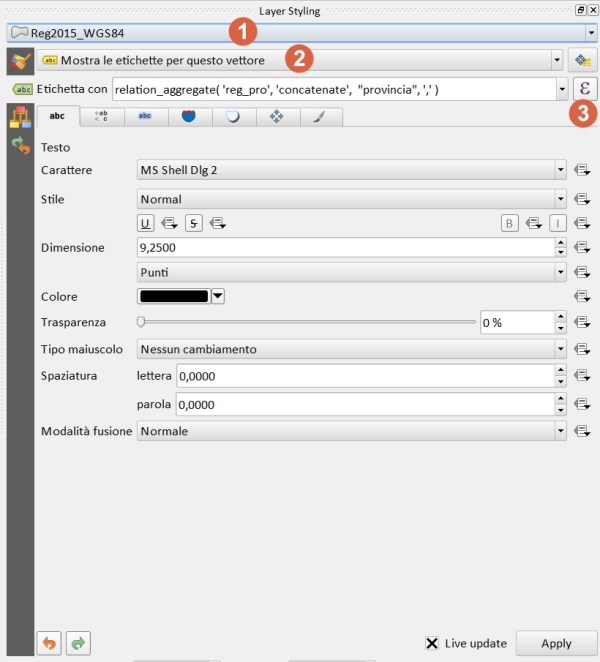Open the expression editor (ε) button
The height and width of the screenshot is (662, 600).
pyautogui.click(x=584, y=89)
